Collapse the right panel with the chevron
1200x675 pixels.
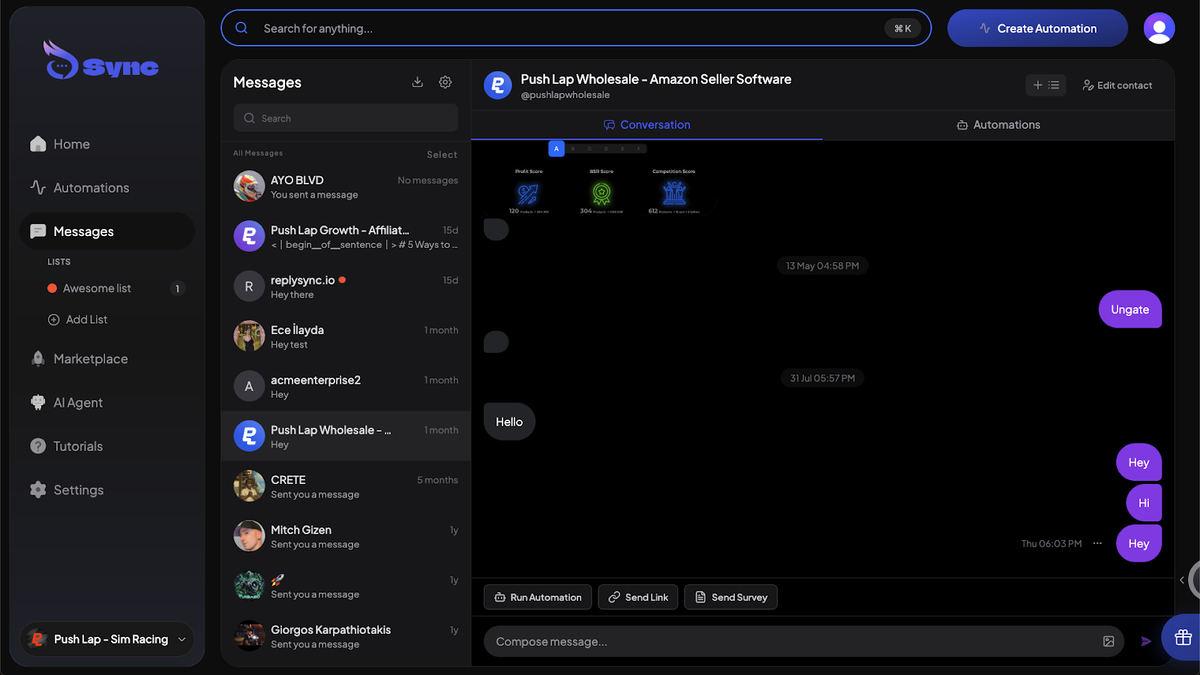pyautogui.click(x=1183, y=579)
